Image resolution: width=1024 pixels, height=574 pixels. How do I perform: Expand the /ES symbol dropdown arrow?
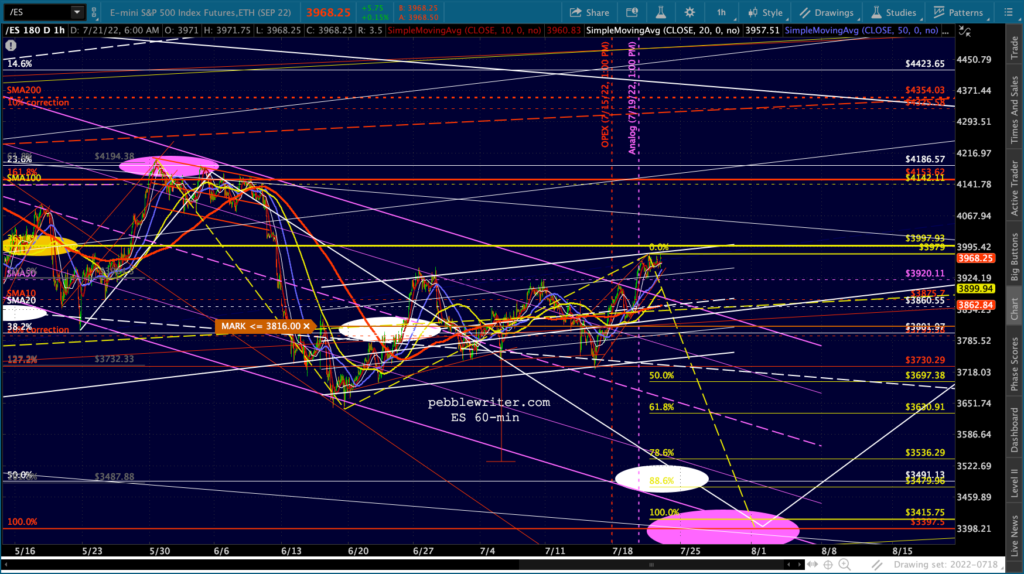[x=76, y=12]
